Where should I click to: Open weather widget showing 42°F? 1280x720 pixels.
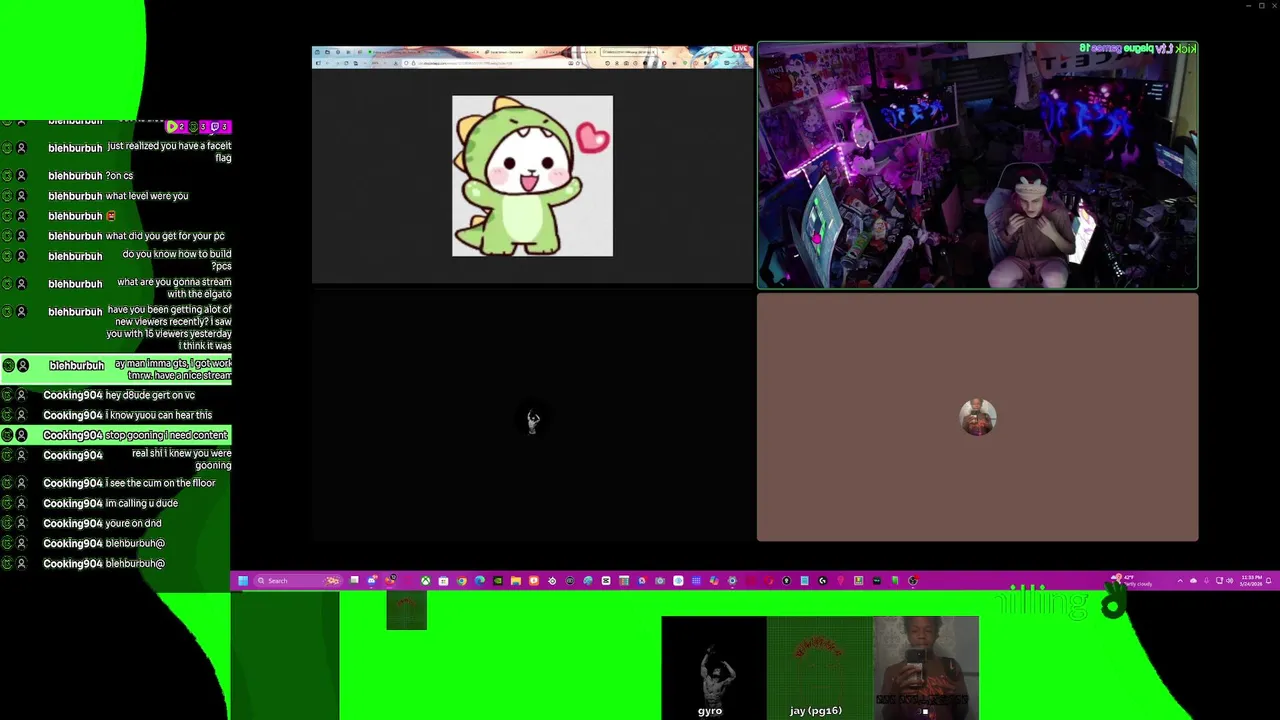(x=1134, y=580)
